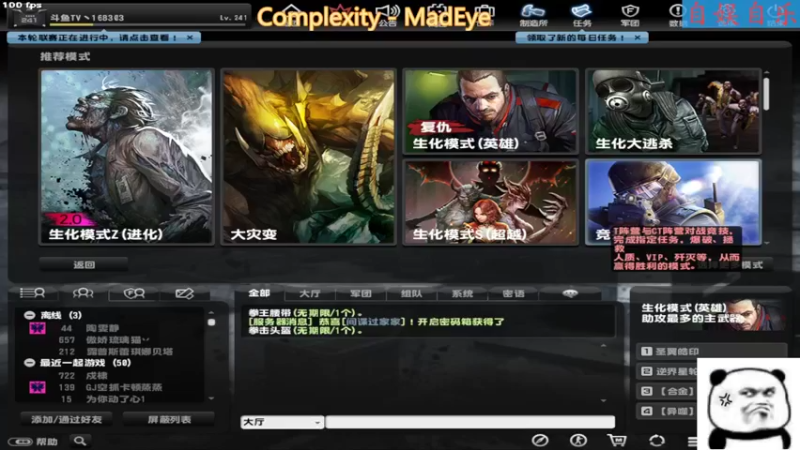Click the compass icon in bottom bar

(x=540, y=440)
